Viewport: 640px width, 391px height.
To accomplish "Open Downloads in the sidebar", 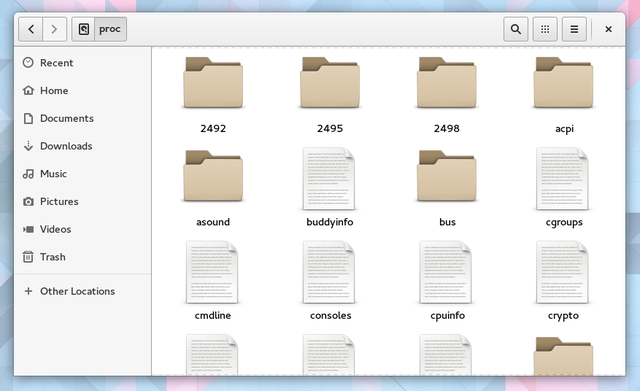I will click(x=82, y=146).
